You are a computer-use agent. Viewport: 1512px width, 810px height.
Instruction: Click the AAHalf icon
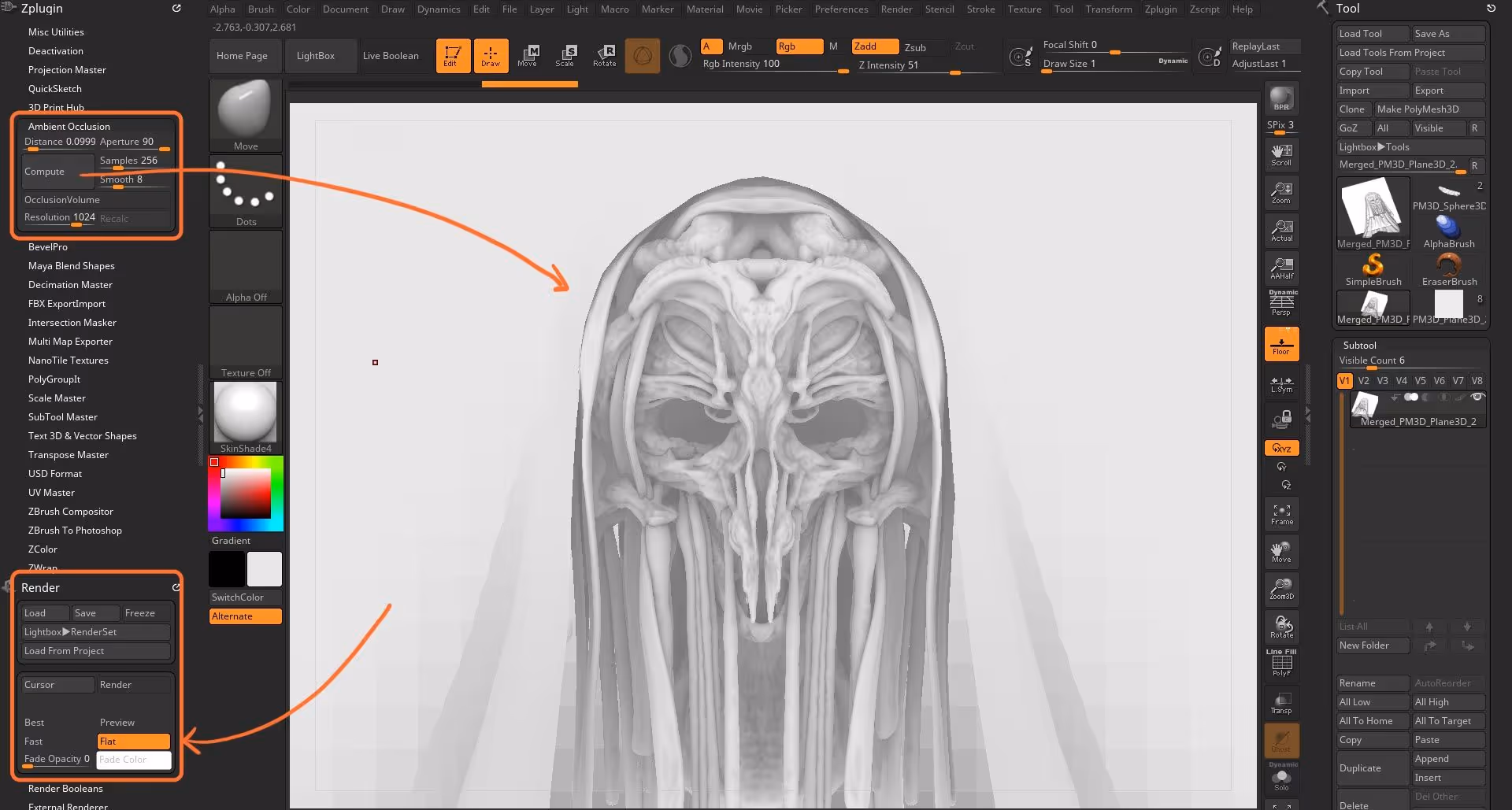pos(1281,268)
